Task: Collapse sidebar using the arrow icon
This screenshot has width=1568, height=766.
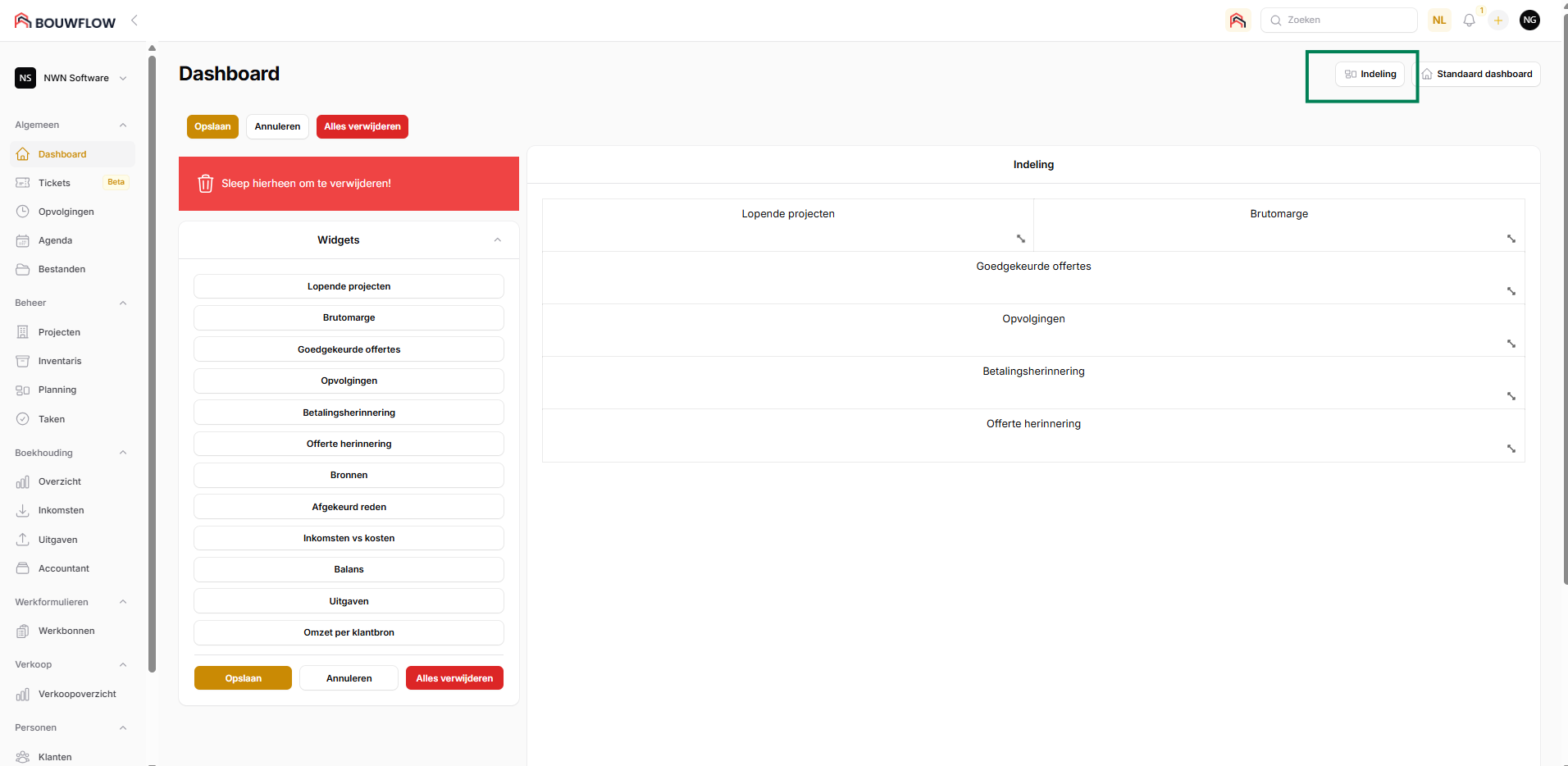Action: point(134,21)
